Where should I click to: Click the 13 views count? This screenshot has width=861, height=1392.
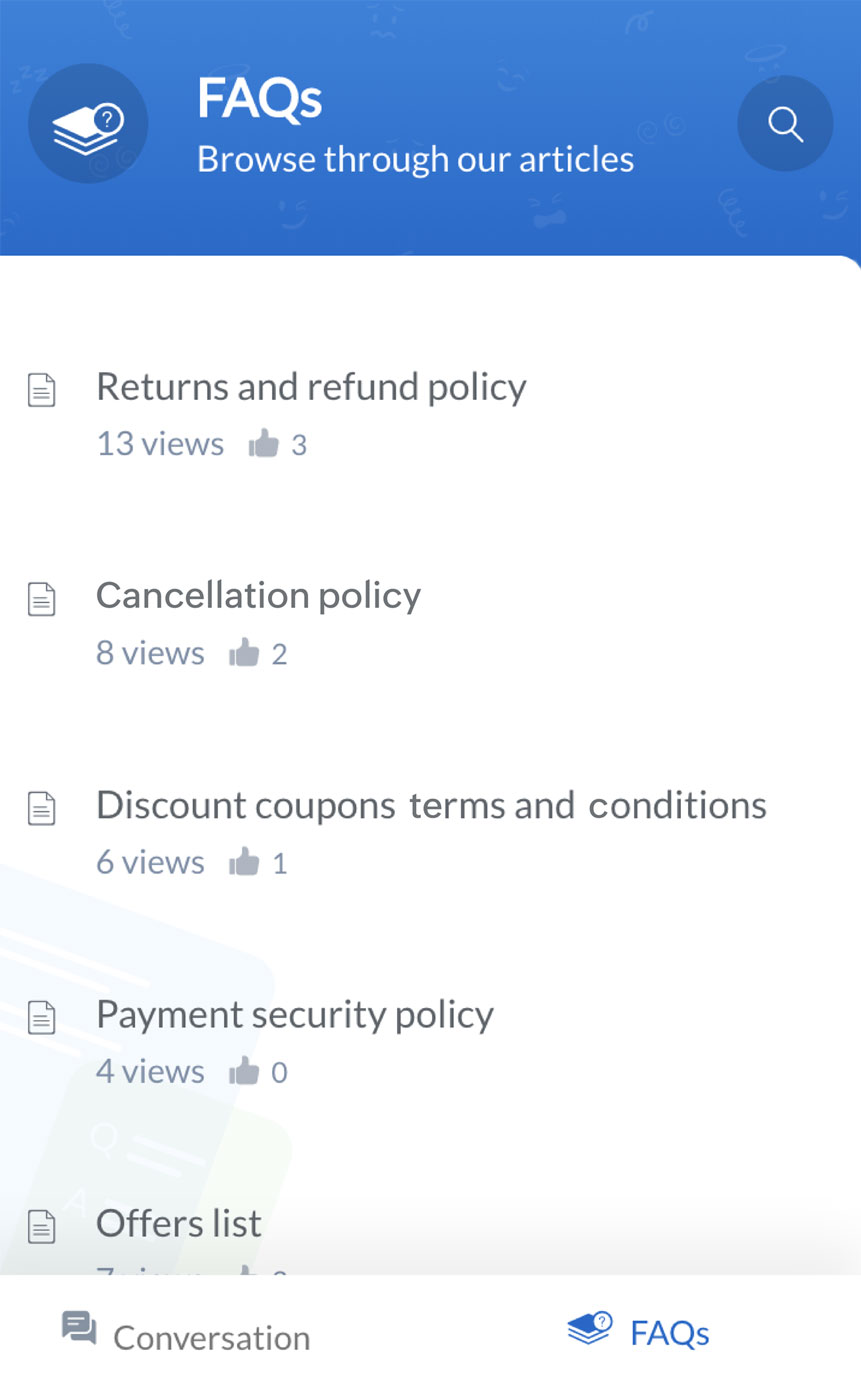pos(160,444)
